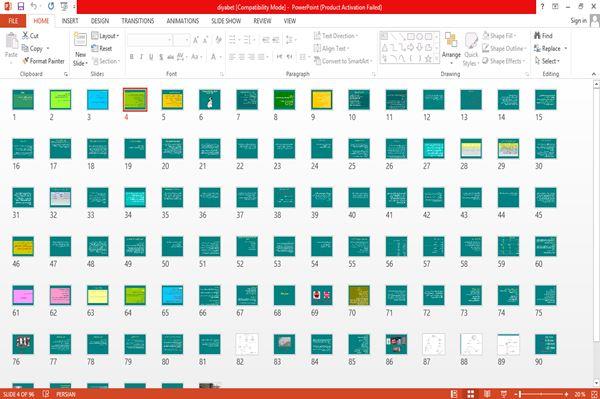Open the Layout dropdown
The width and height of the screenshot is (600, 399).
[105, 36]
